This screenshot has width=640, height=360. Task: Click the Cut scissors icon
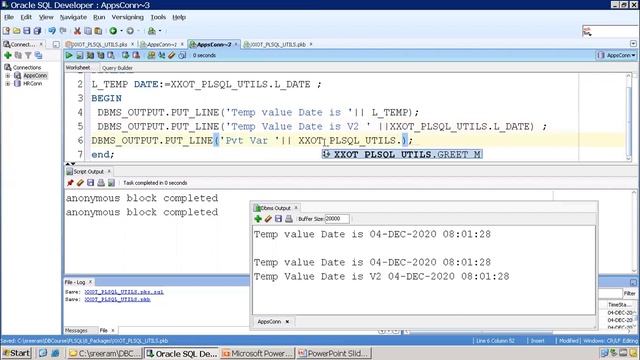tap(77, 31)
